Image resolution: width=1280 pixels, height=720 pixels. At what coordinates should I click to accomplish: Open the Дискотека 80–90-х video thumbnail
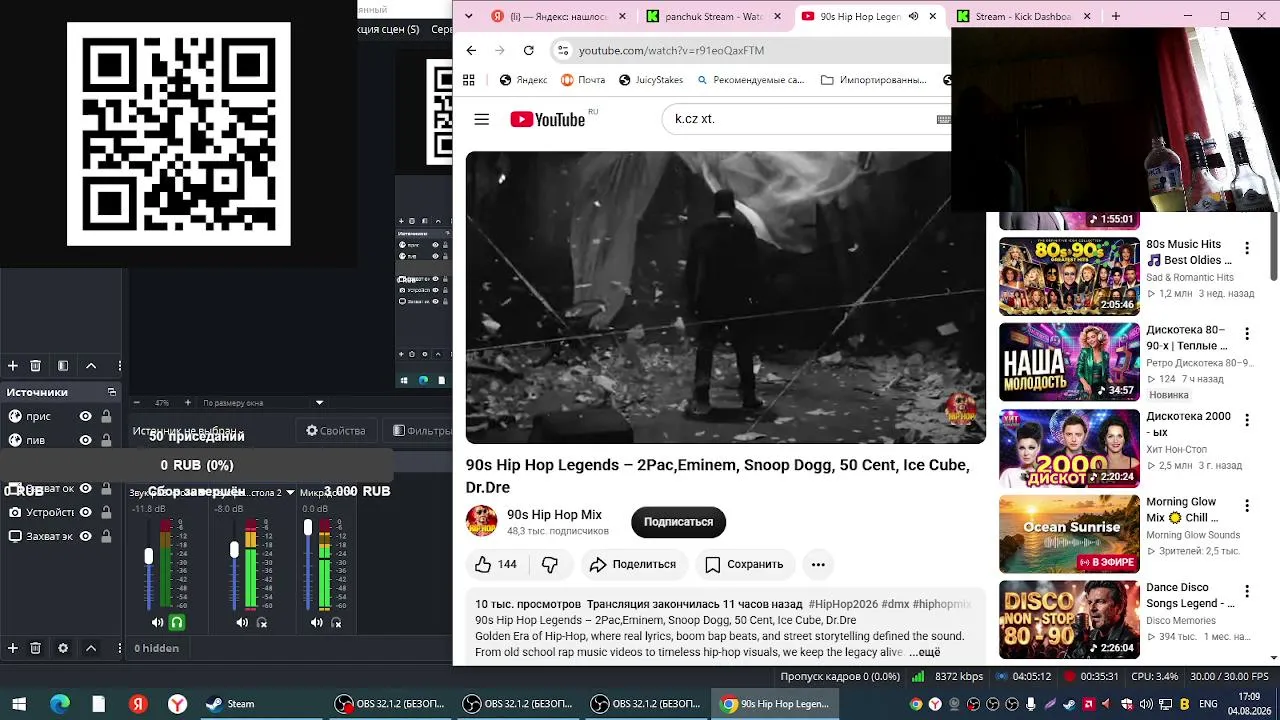point(1069,362)
